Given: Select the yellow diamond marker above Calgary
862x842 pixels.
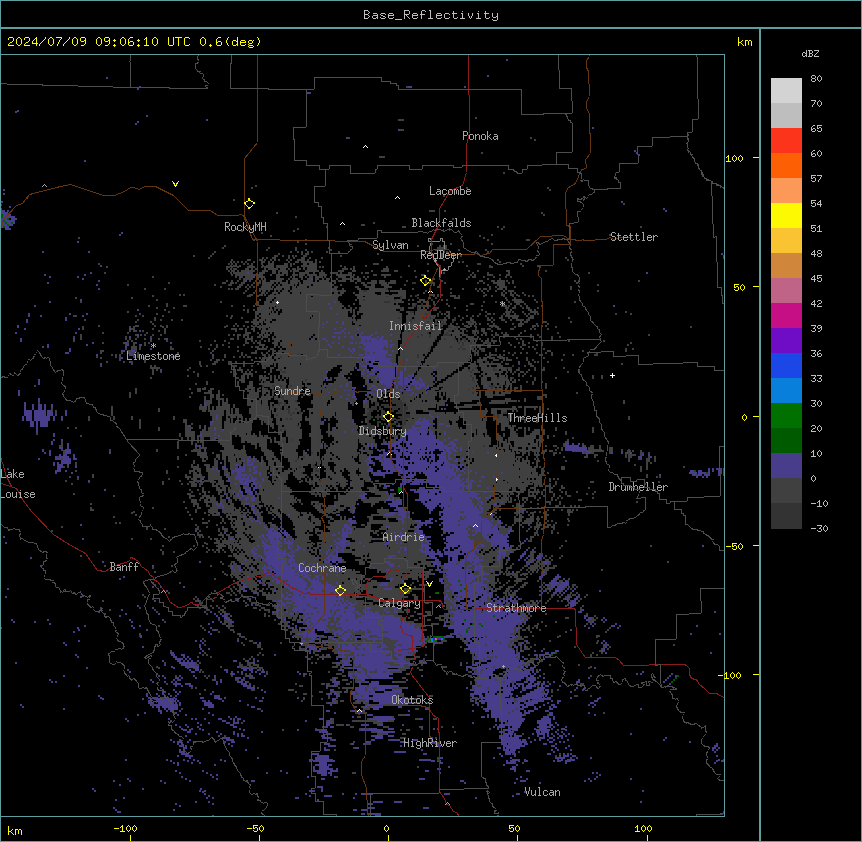Looking at the screenshot, I should click(405, 589).
